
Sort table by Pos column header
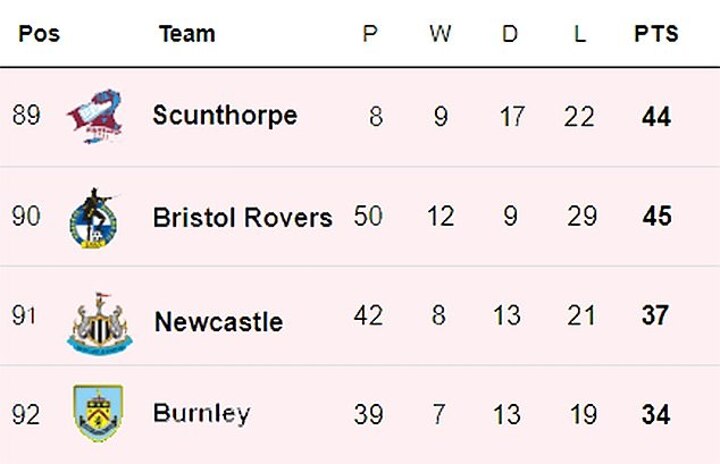39,34
